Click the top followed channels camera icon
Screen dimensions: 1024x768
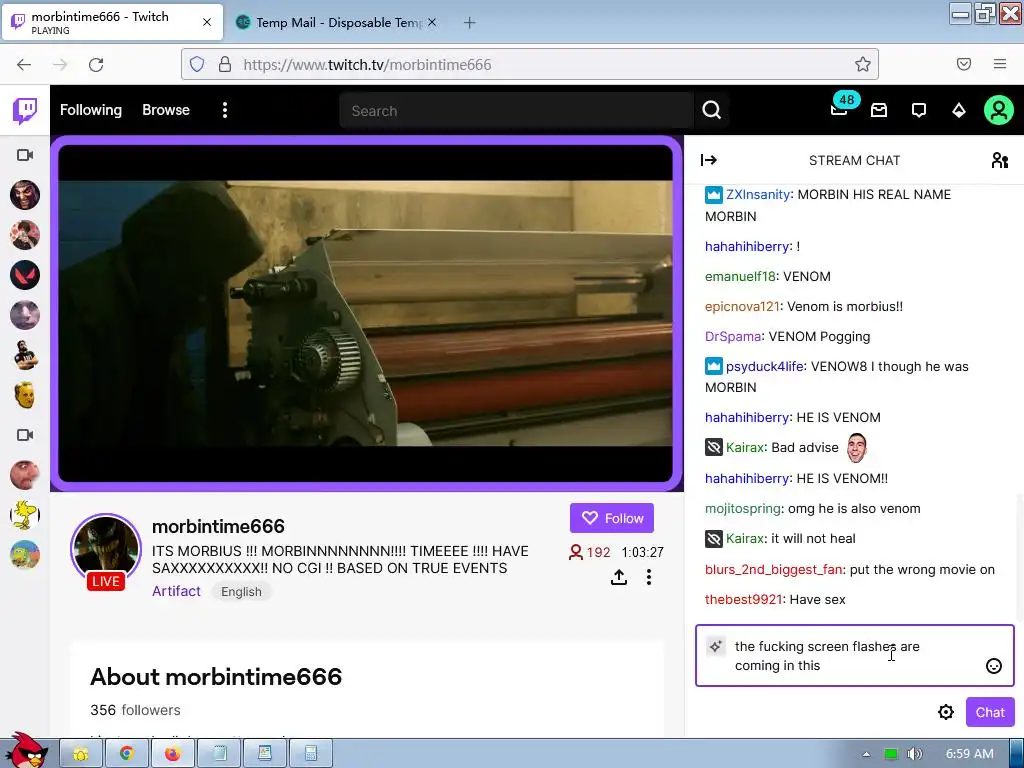25,155
